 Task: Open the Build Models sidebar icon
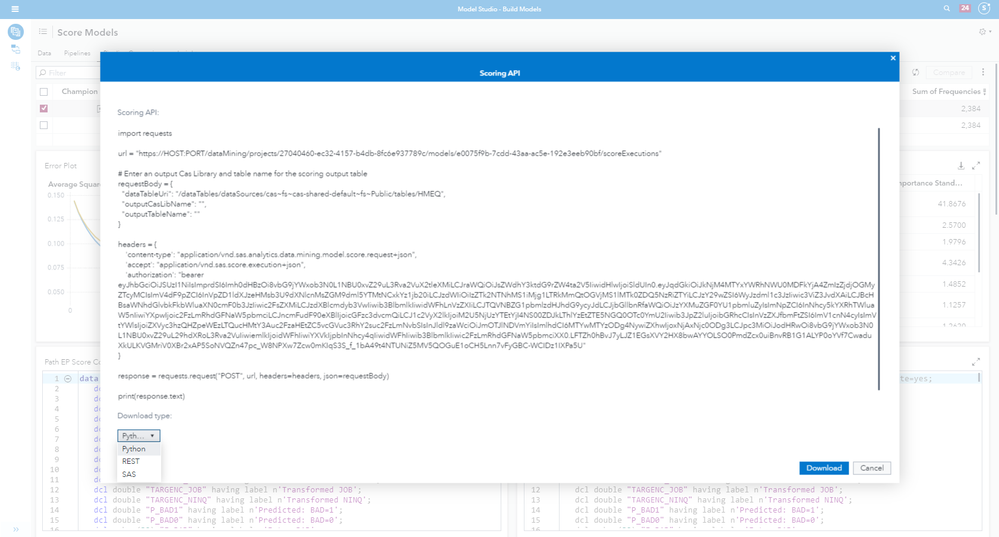point(15,31)
